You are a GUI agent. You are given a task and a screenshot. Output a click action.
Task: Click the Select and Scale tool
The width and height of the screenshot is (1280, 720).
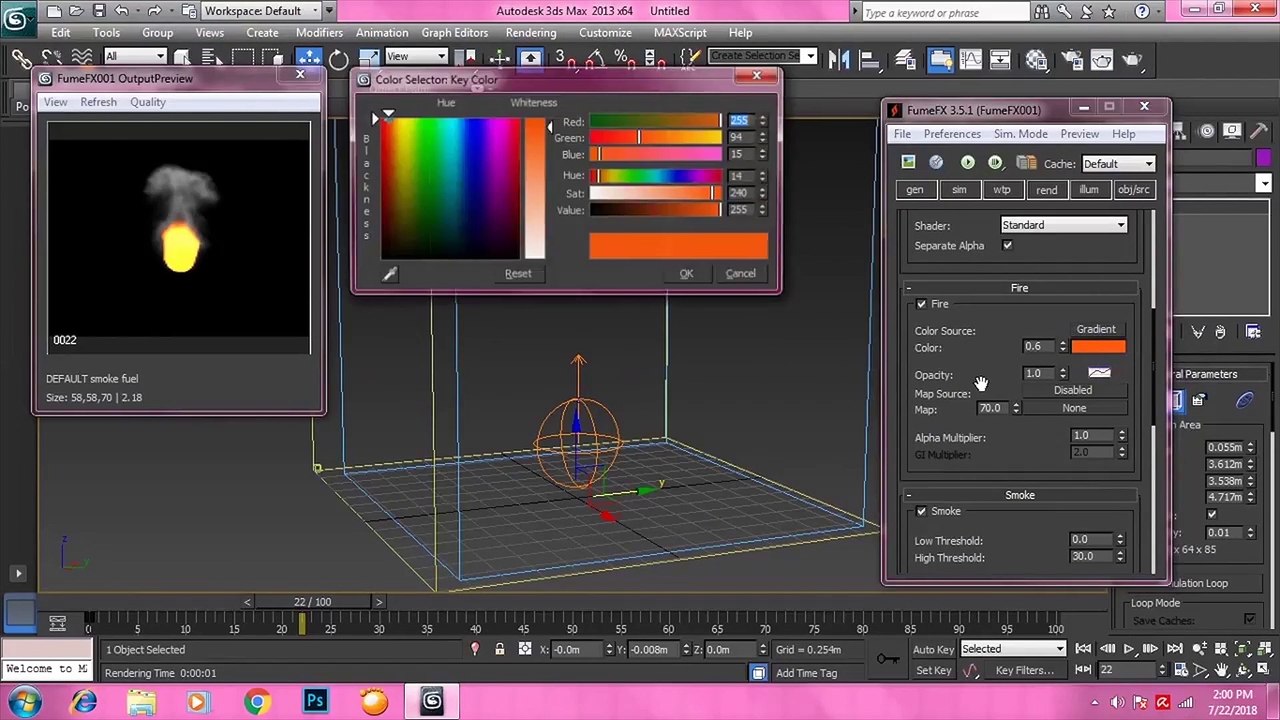[369, 59]
